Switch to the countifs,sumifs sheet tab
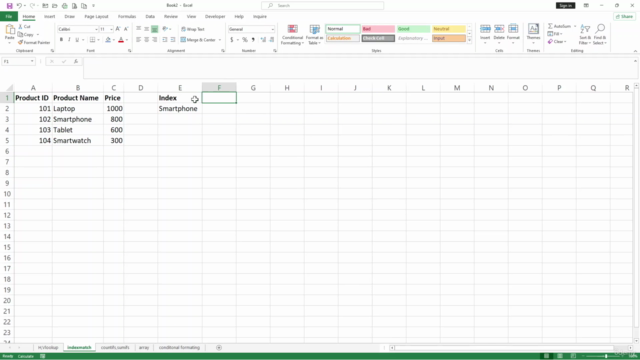 [x=115, y=347]
